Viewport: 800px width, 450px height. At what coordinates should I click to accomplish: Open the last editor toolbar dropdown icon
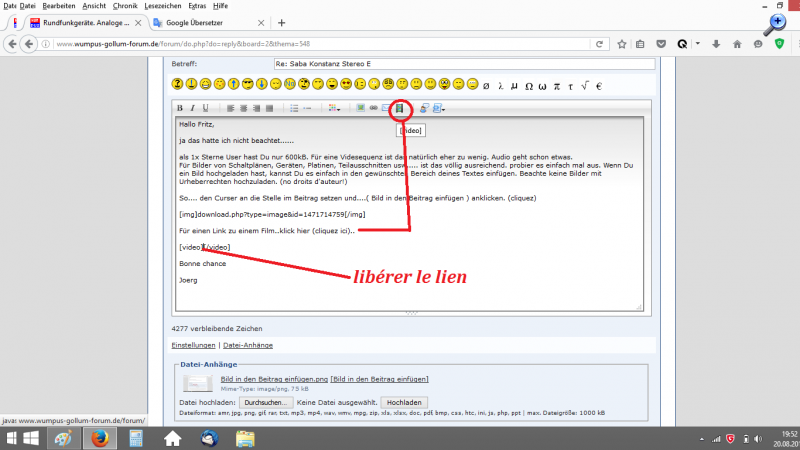440,107
